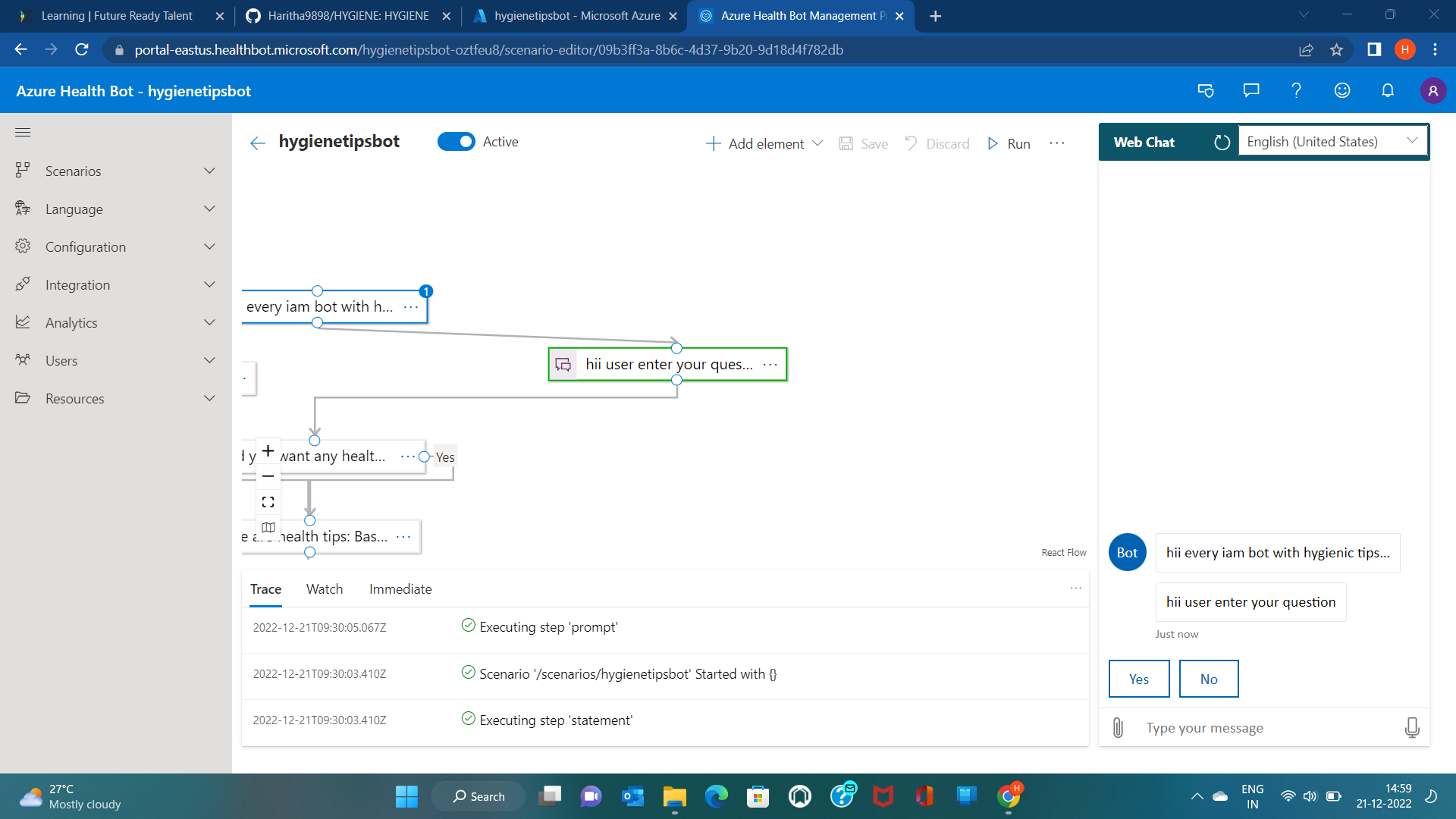The height and width of the screenshot is (819, 1456).
Task: Switch to the Watch tab
Action: tap(324, 589)
